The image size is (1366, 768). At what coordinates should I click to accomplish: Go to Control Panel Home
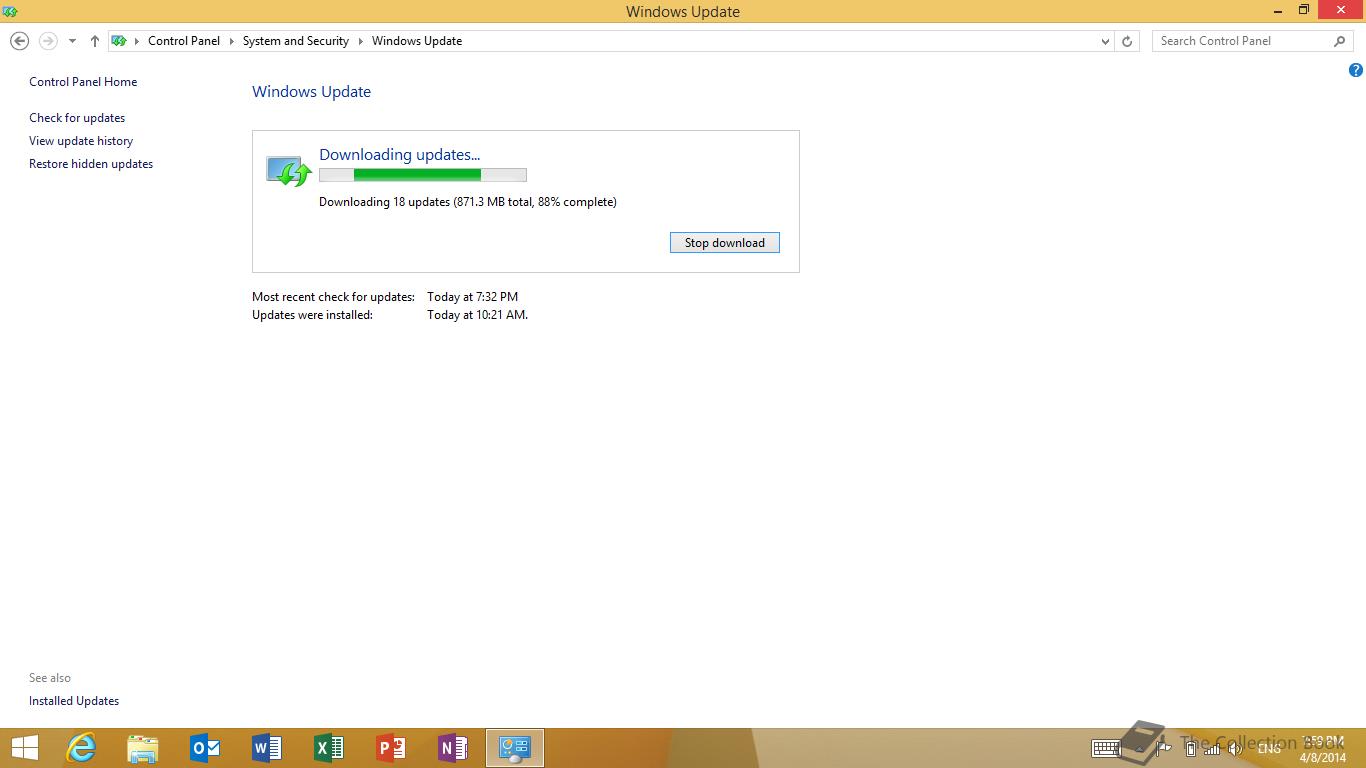tap(83, 82)
